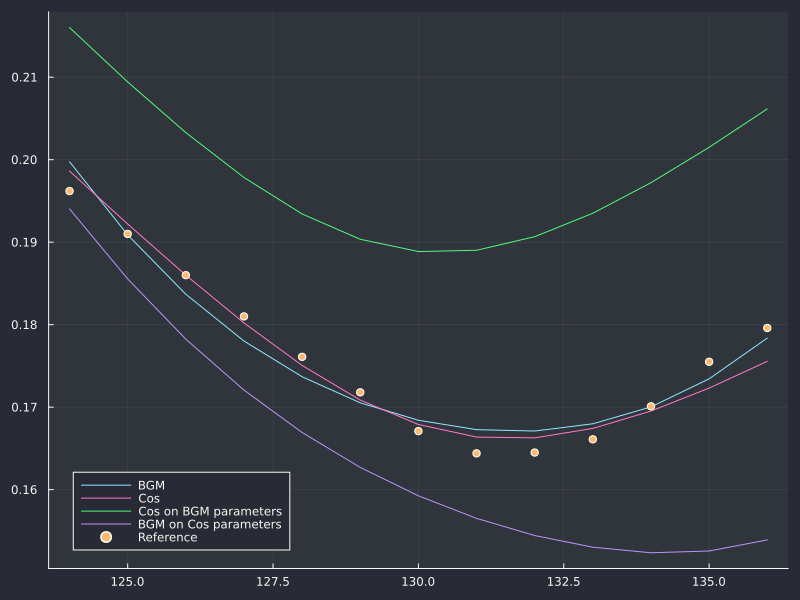Click the 130.0 x-axis tick label
800x600 pixels.
click(x=418, y=582)
